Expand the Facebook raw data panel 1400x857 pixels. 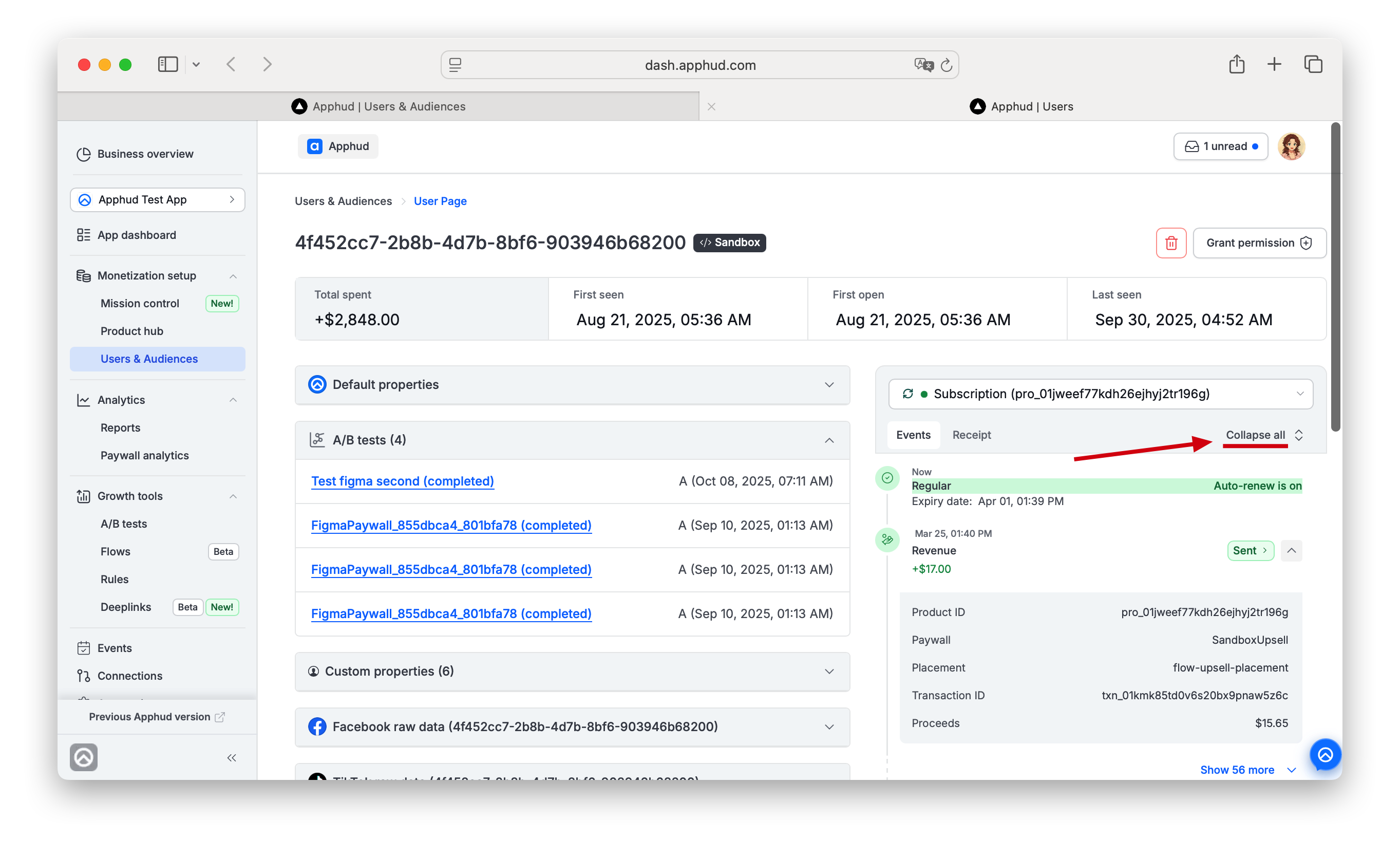pyautogui.click(x=572, y=726)
